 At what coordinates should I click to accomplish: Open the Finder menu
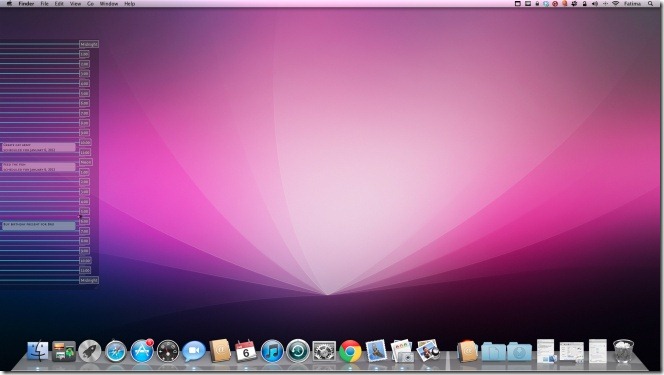click(26, 3)
